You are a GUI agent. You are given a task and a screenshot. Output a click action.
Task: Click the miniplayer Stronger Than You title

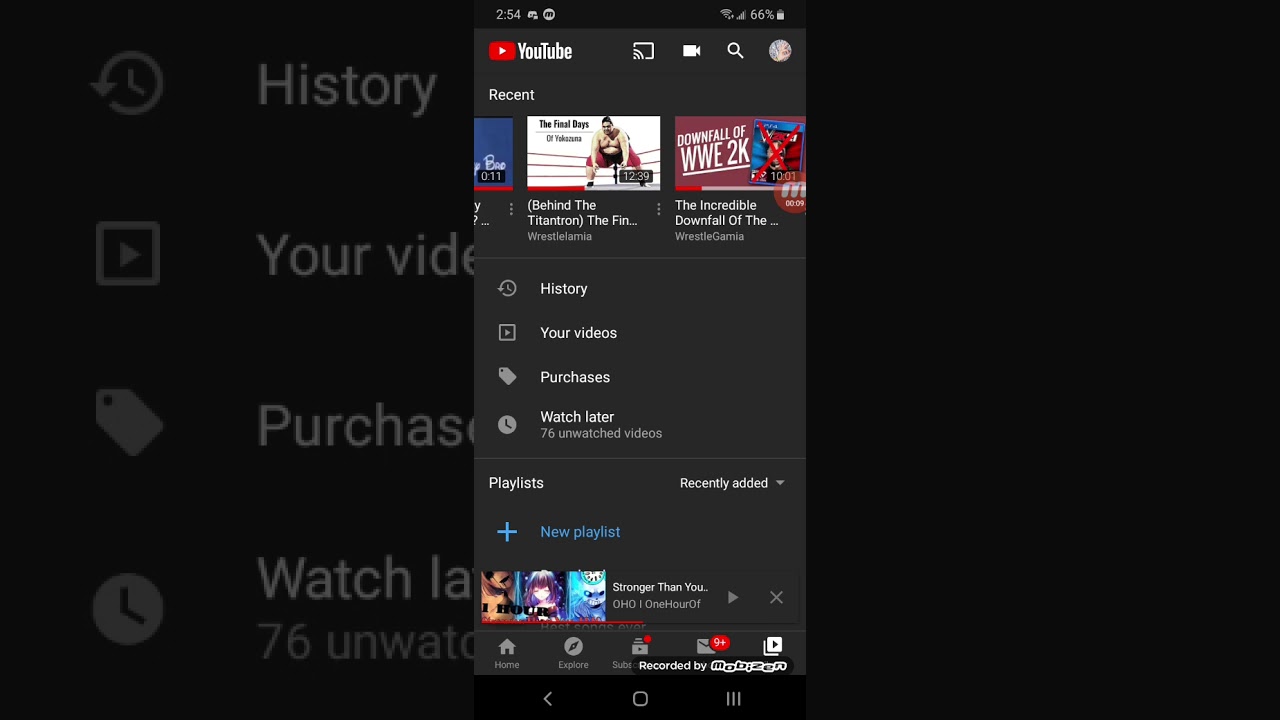660,587
